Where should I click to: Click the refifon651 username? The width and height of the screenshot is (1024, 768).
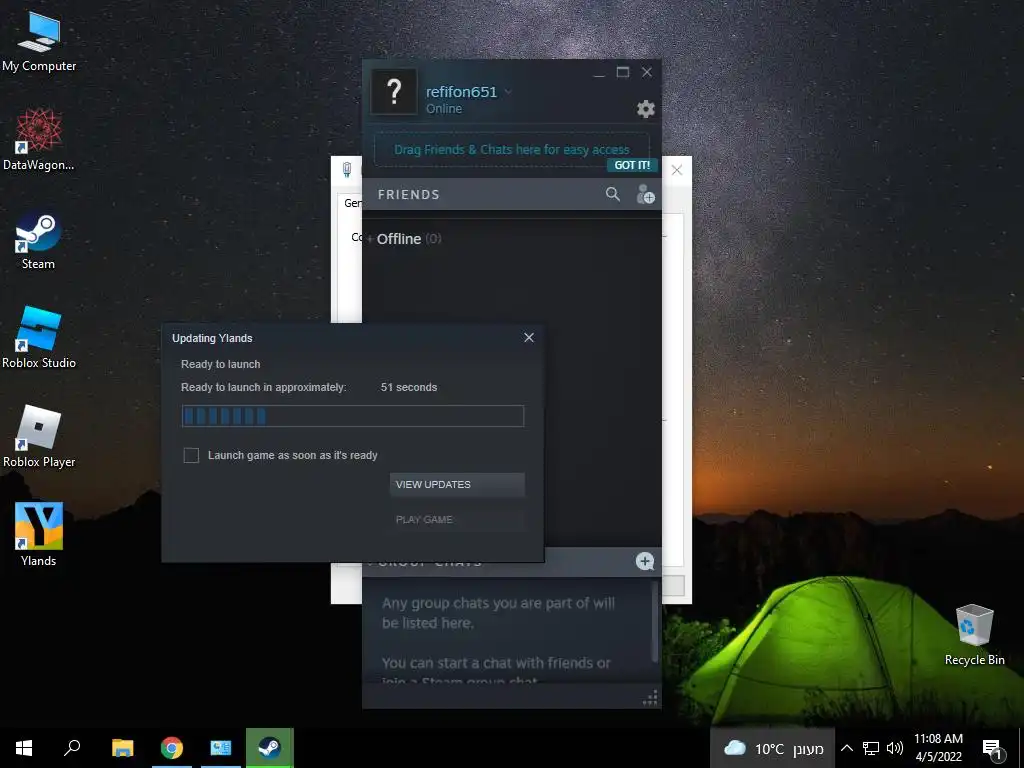(461, 92)
